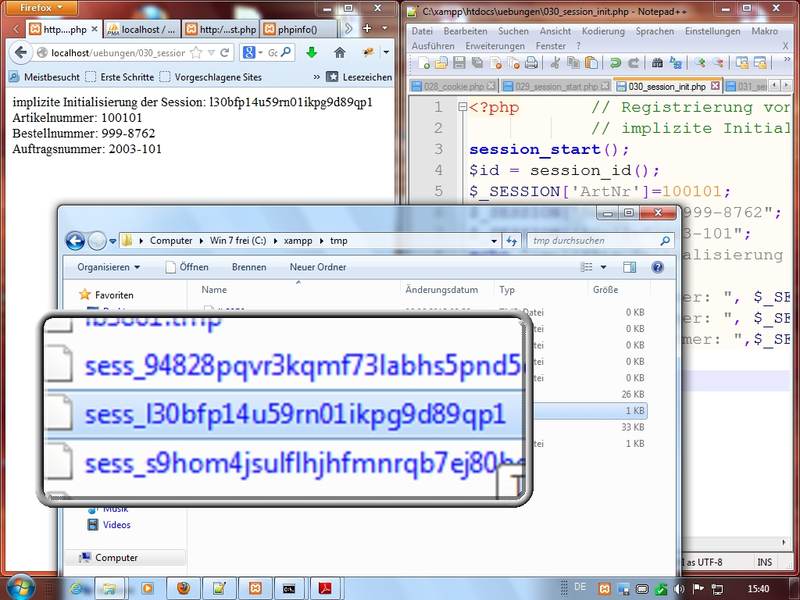The height and width of the screenshot is (600, 800).
Task: Click the reload icon in Firefox address bar
Action: (x=224, y=53)
